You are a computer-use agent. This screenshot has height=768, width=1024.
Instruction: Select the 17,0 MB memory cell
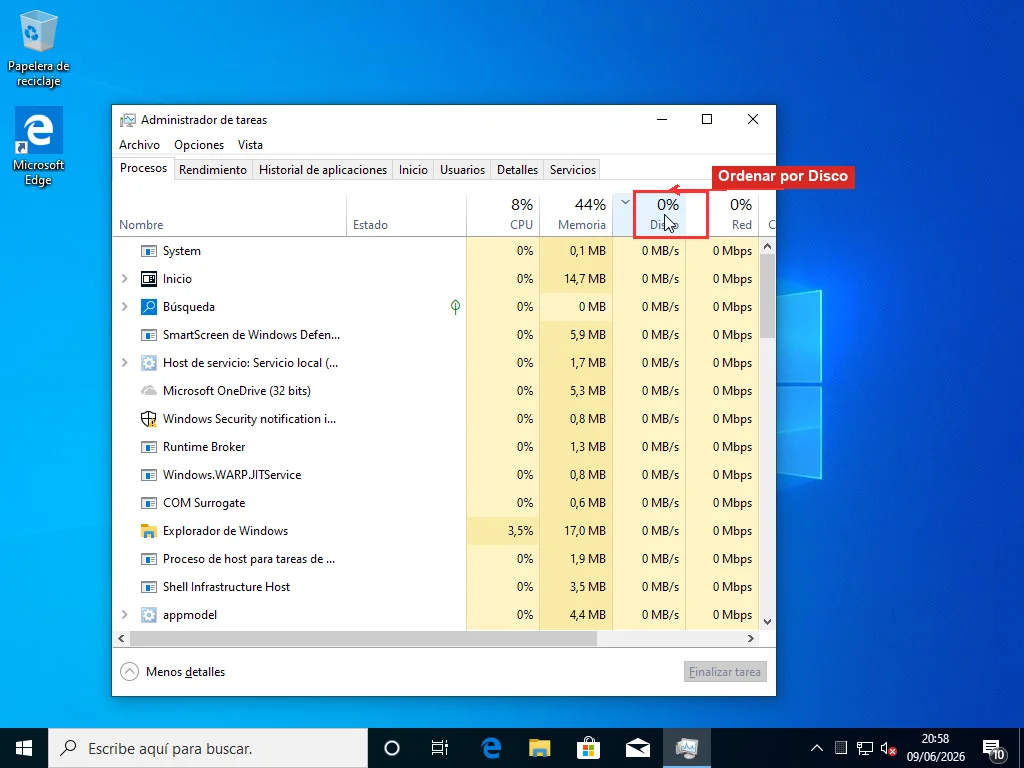577,531
